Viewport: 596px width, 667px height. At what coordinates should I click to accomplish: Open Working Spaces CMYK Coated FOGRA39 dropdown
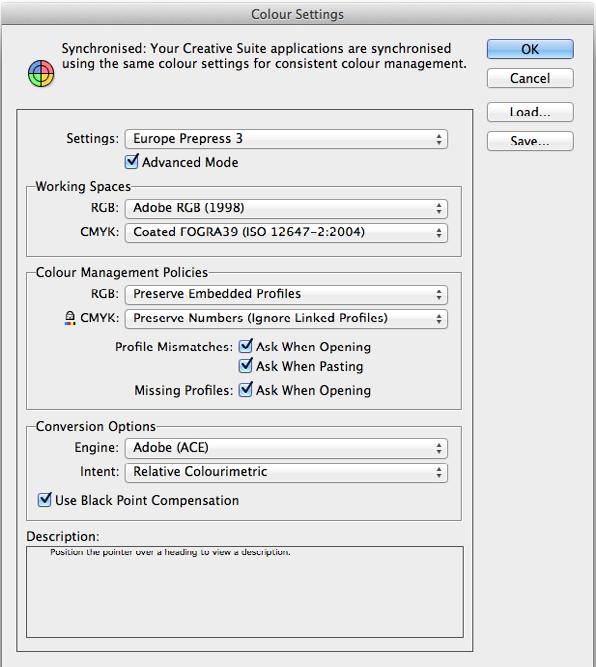coord(286,232)
